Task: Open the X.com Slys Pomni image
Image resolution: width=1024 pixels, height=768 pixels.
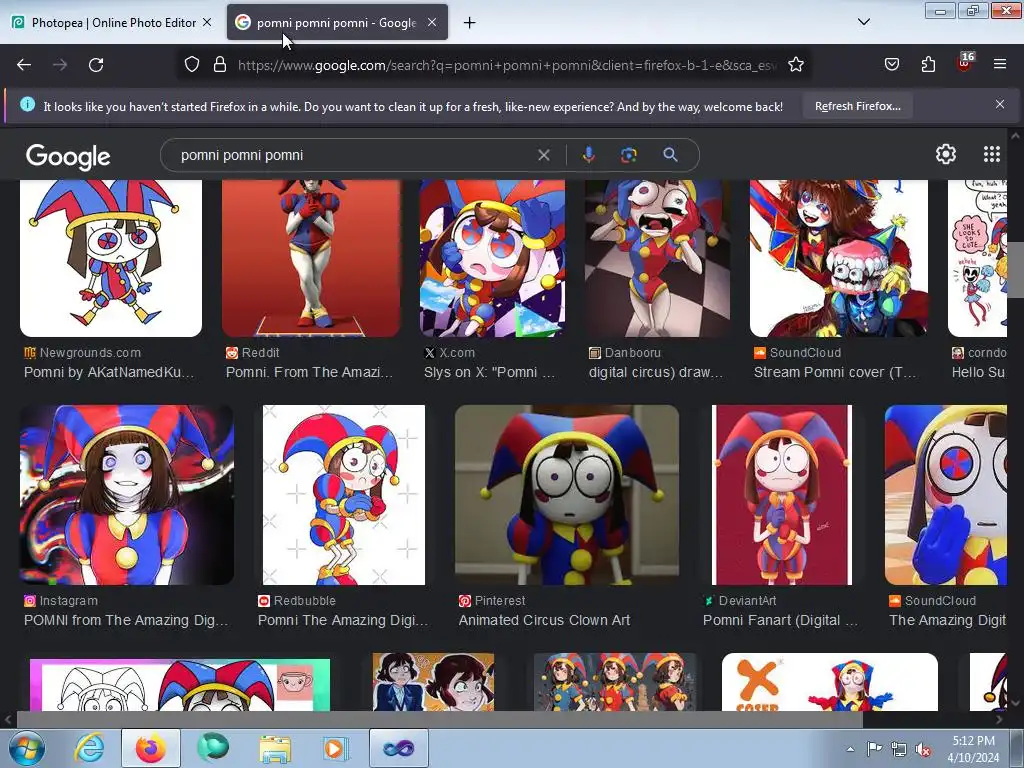Action: (492, 259)
